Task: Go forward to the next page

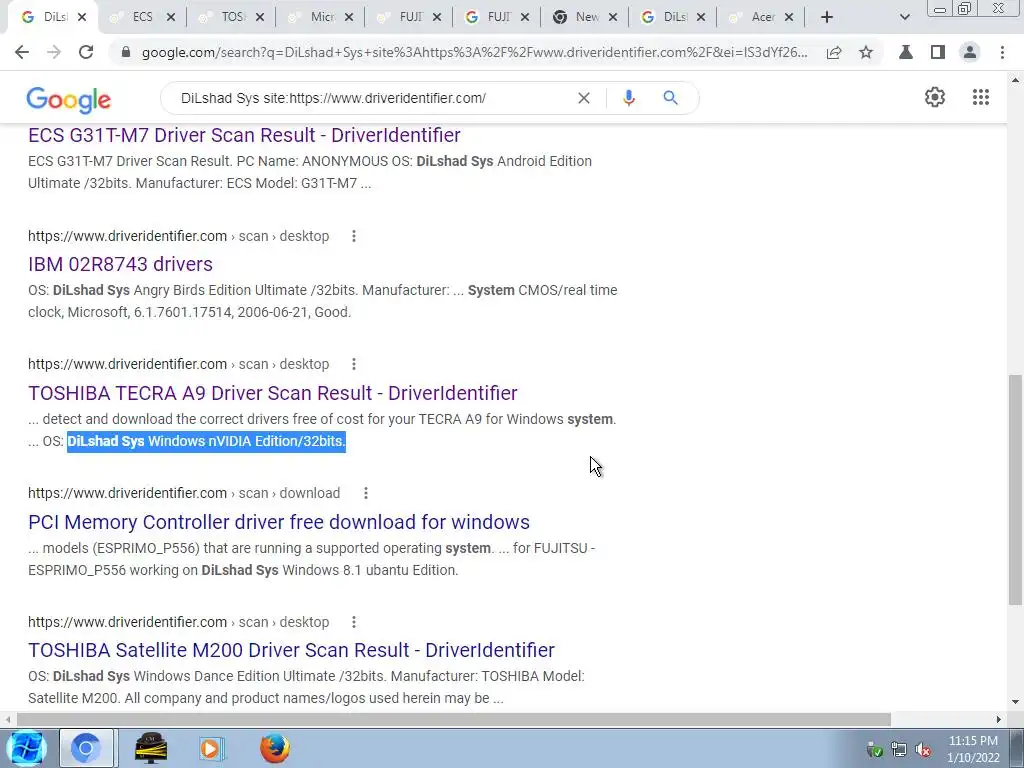Action: pyautogui.click(x=54, y=52)
